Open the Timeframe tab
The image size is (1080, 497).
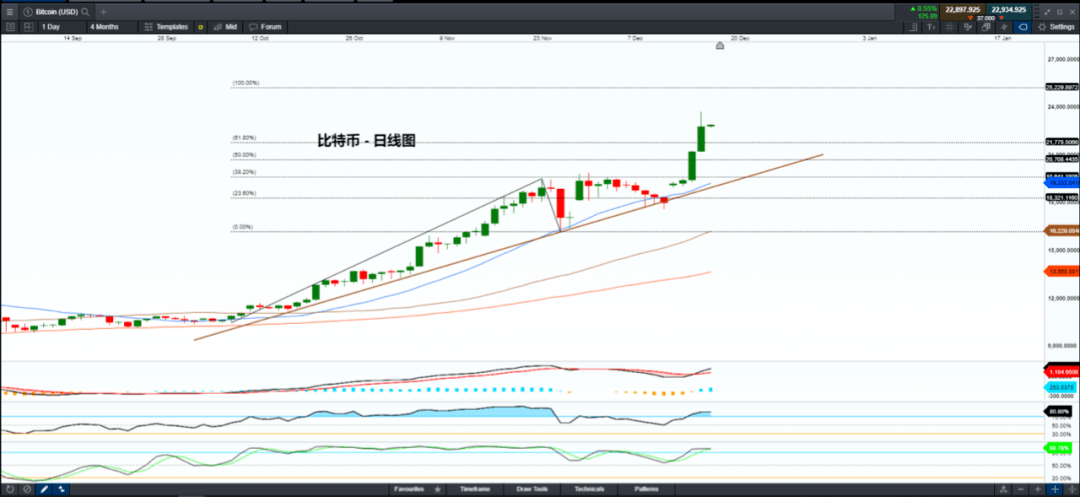475,489
